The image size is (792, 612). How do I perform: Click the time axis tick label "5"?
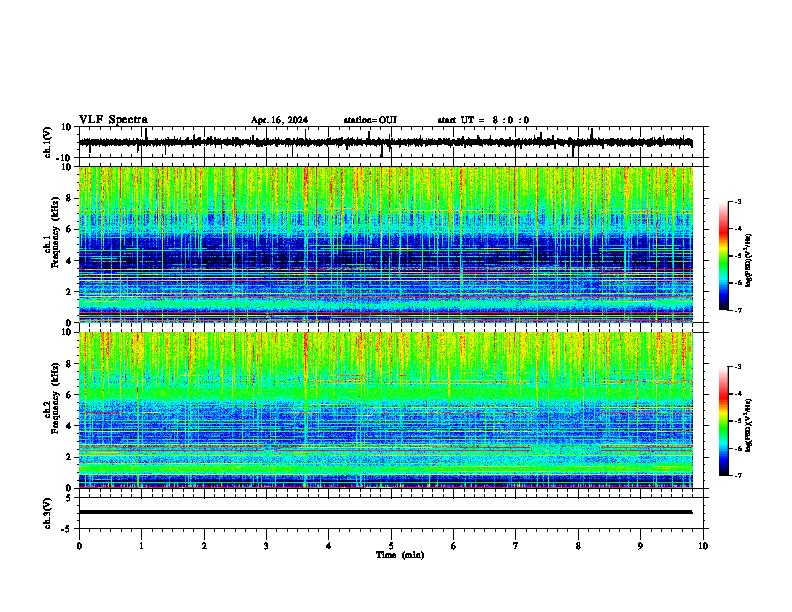click(391, 546)
